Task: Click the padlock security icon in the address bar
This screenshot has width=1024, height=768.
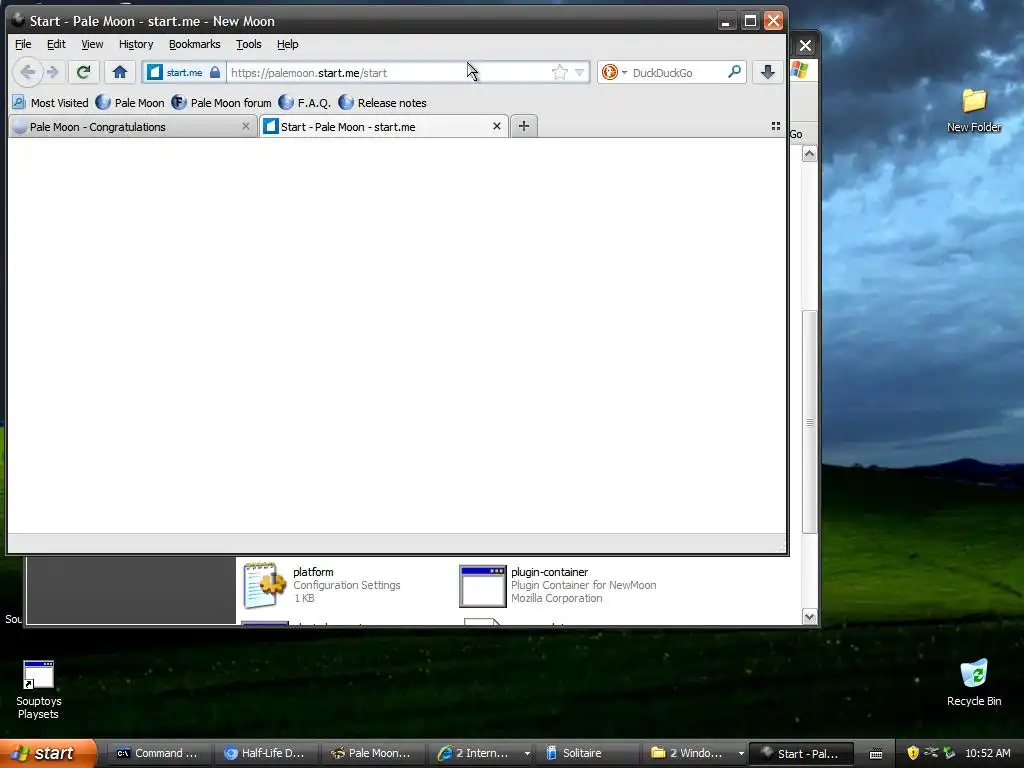Action: (215, 72)
